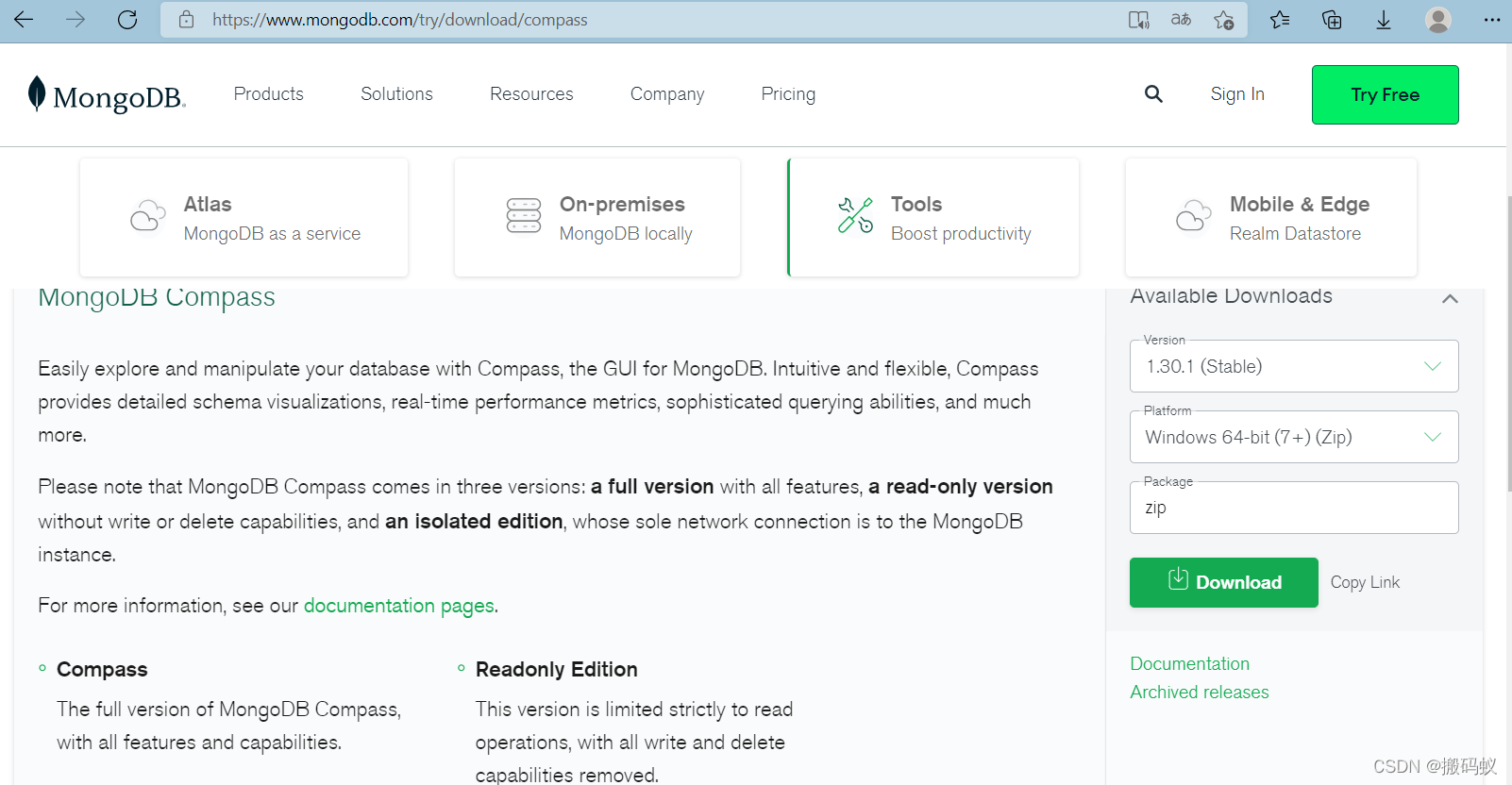Viewport: 1512px width, 785px height.
Task: Select the Atlas MongoDB as a service tab
Action: pos(244,217)
